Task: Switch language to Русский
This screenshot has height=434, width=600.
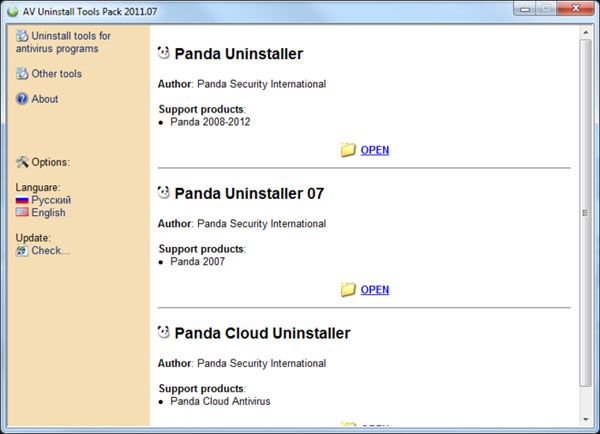Action: coord(51,200)
